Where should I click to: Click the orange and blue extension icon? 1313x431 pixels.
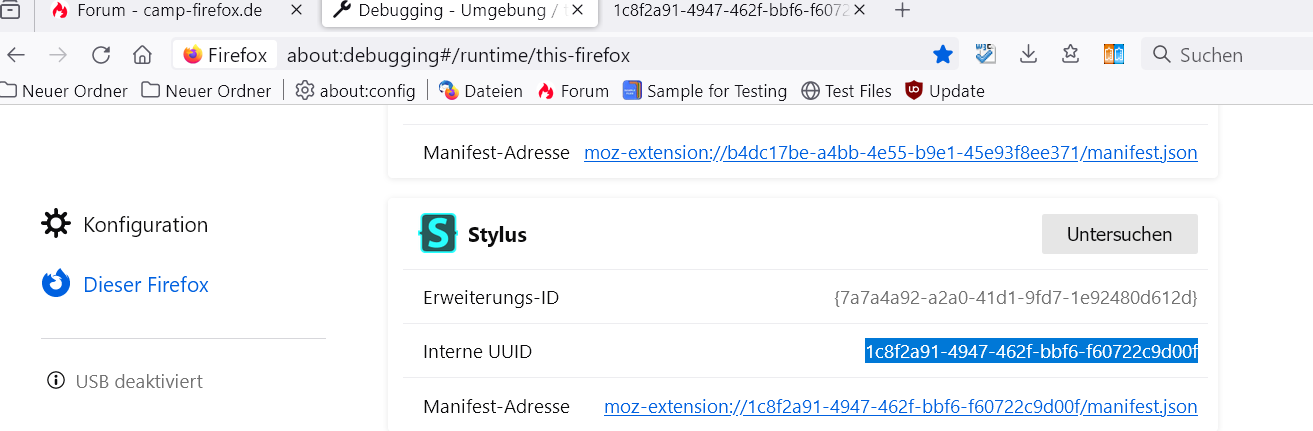coord(1114,55)
